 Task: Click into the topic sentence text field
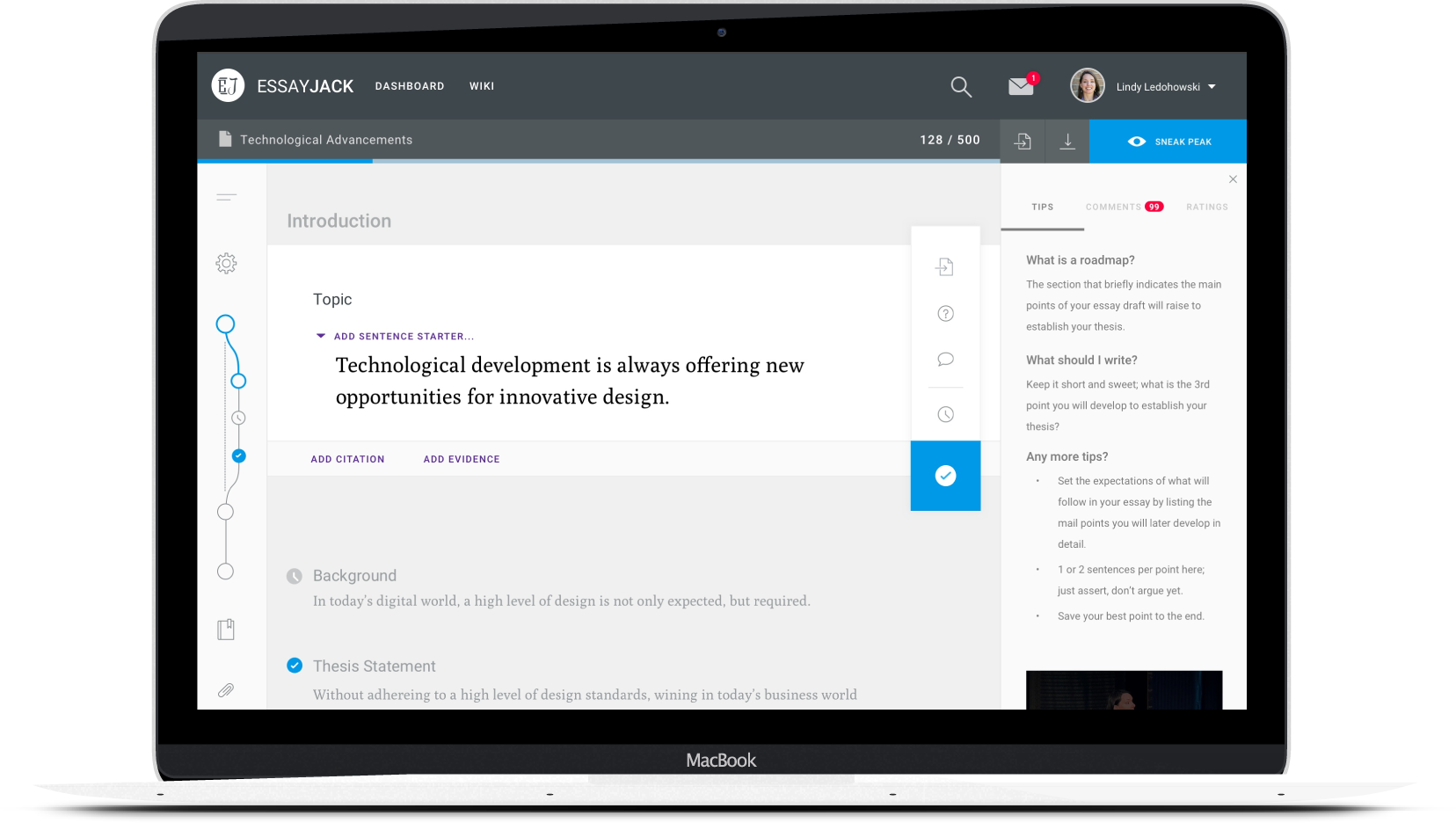(x=570, y=381)
